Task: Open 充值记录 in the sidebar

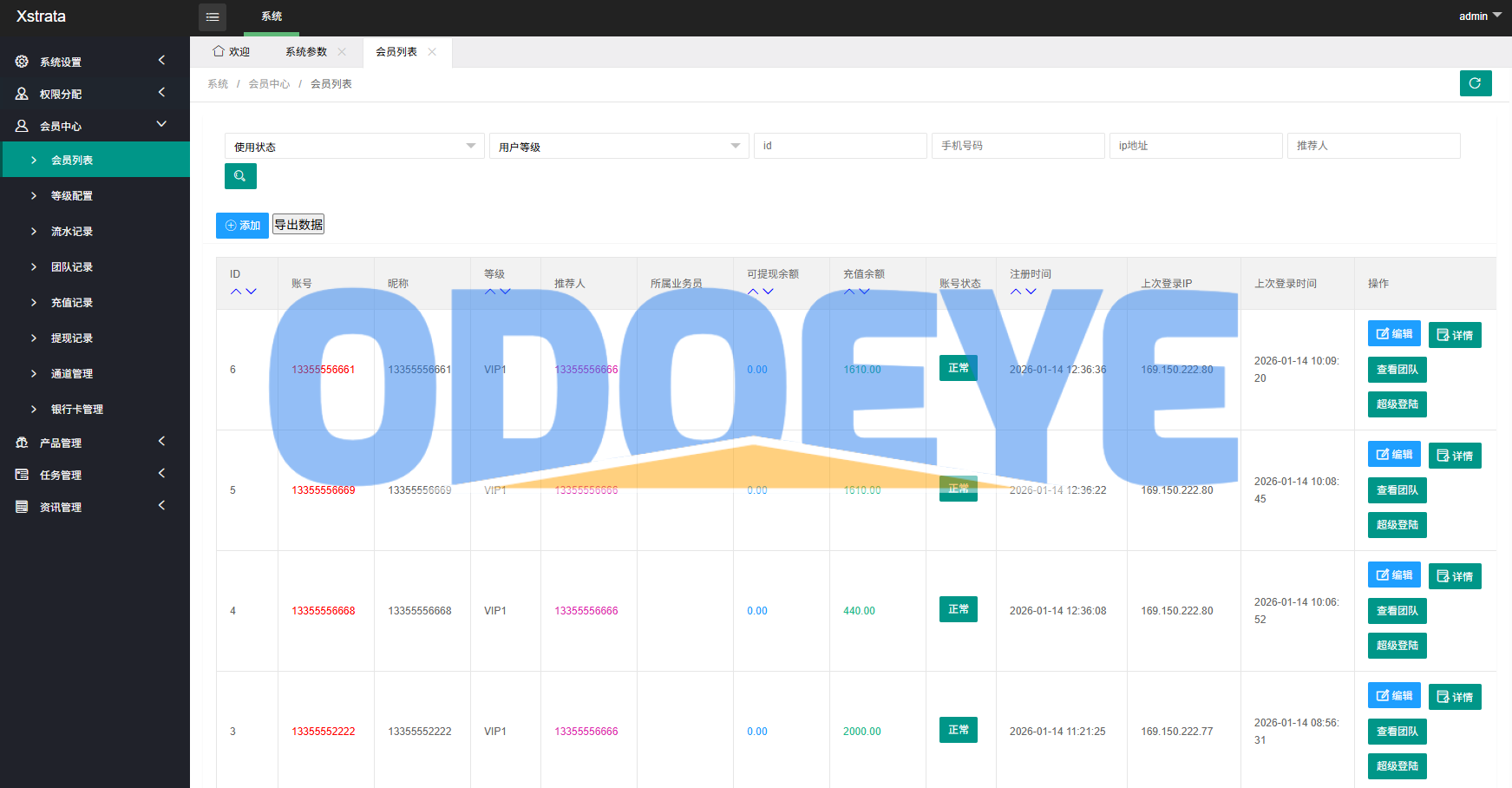Action: coord(72,303)
